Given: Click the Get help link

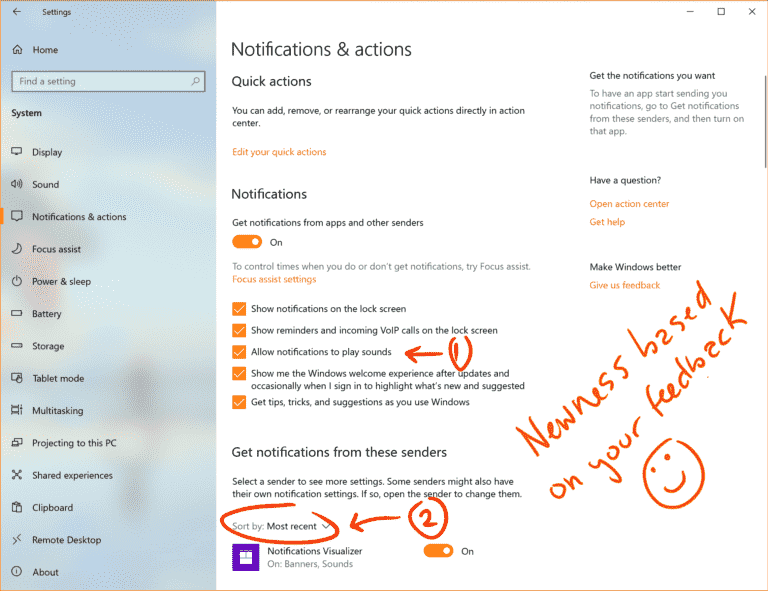Looking at the screenshot, I should pyautogui.click(x=607, y=222).
